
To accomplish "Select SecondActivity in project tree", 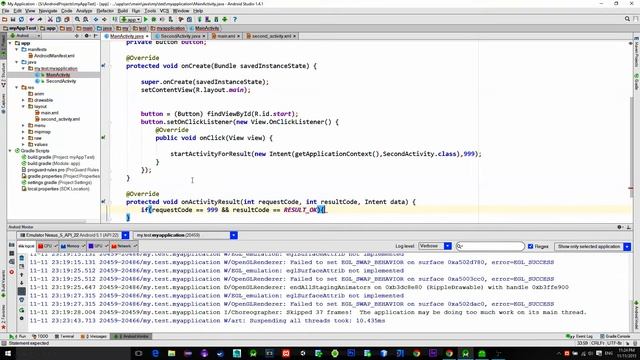I will click(x=57, y=81).
